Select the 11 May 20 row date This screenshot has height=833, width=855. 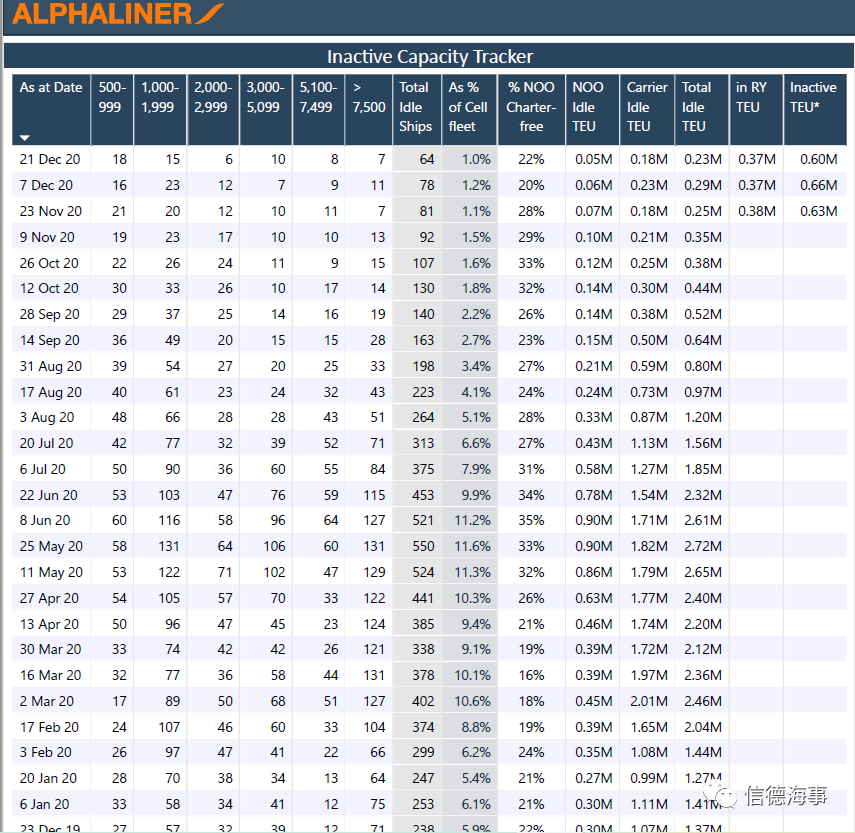click(51, 572)
